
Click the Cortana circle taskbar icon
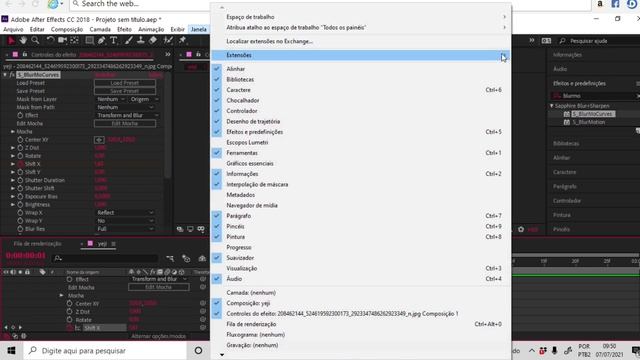pos(198,351)
